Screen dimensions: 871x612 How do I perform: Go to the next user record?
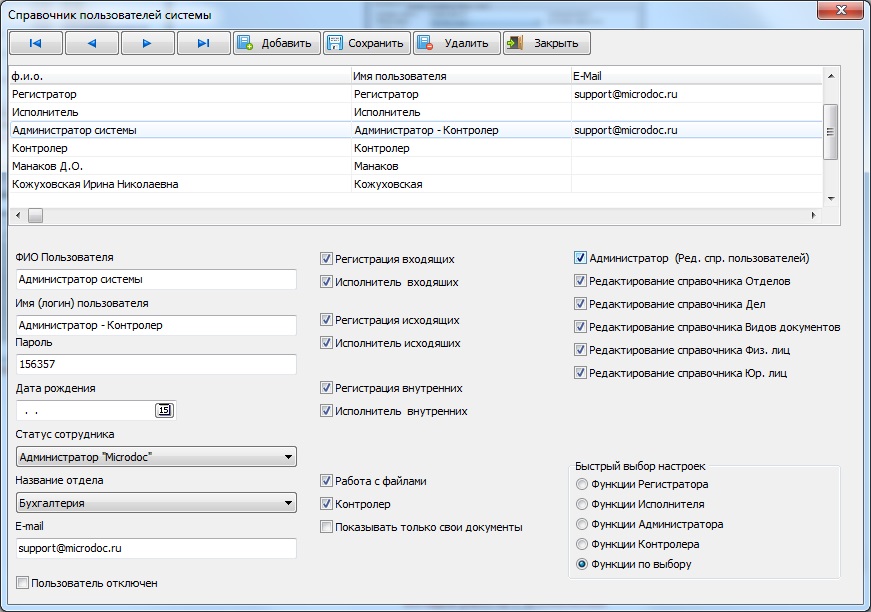[x=147, y=43]
